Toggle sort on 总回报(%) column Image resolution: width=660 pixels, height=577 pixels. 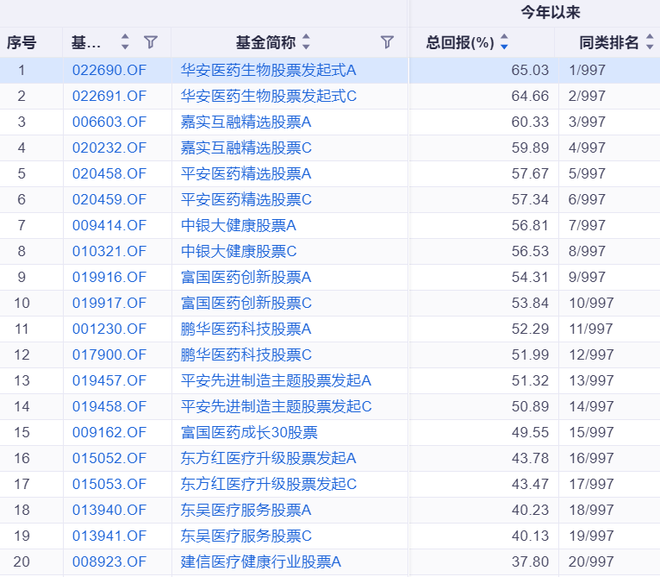[504, 42]
